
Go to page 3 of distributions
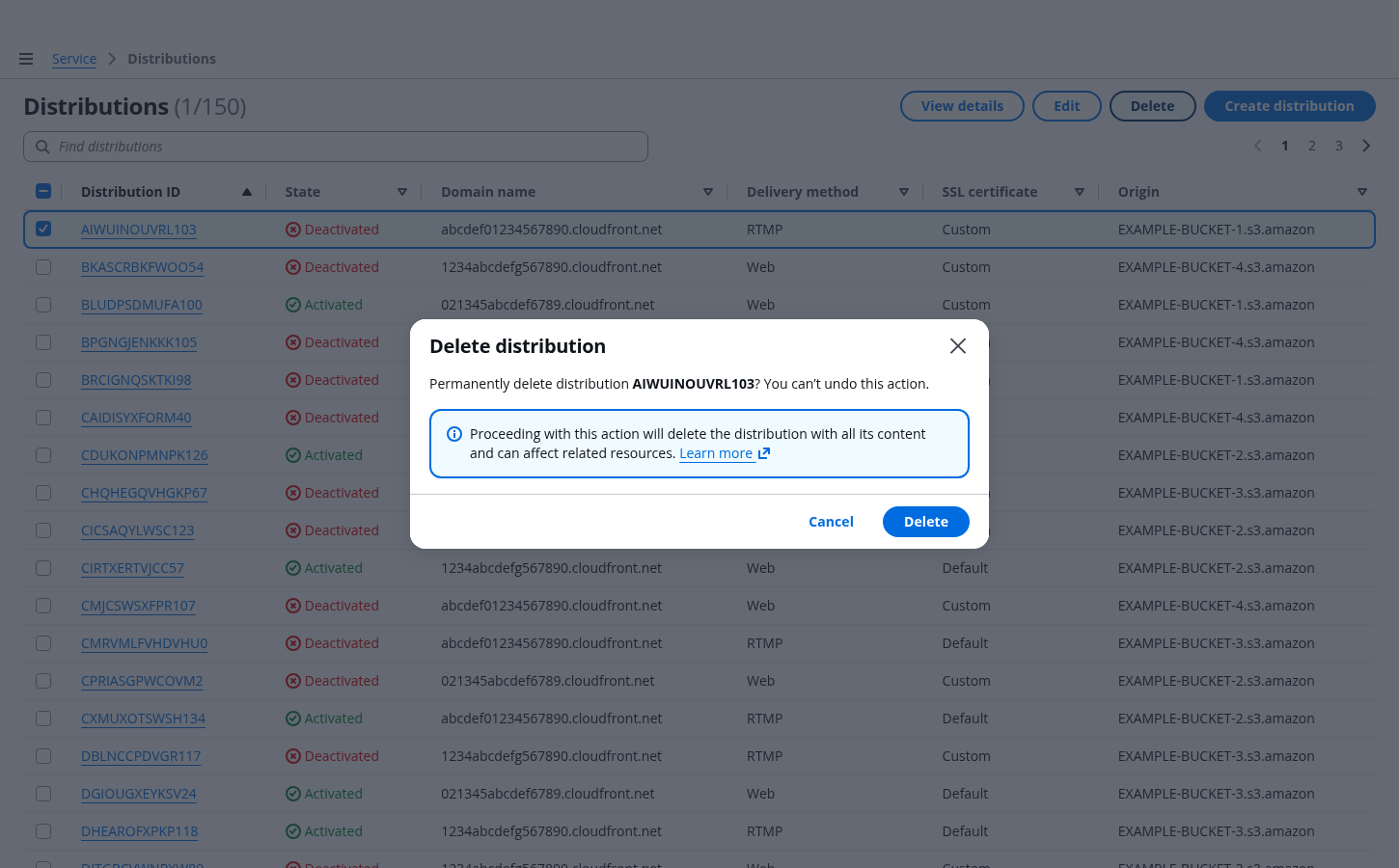coord(1339,146)
